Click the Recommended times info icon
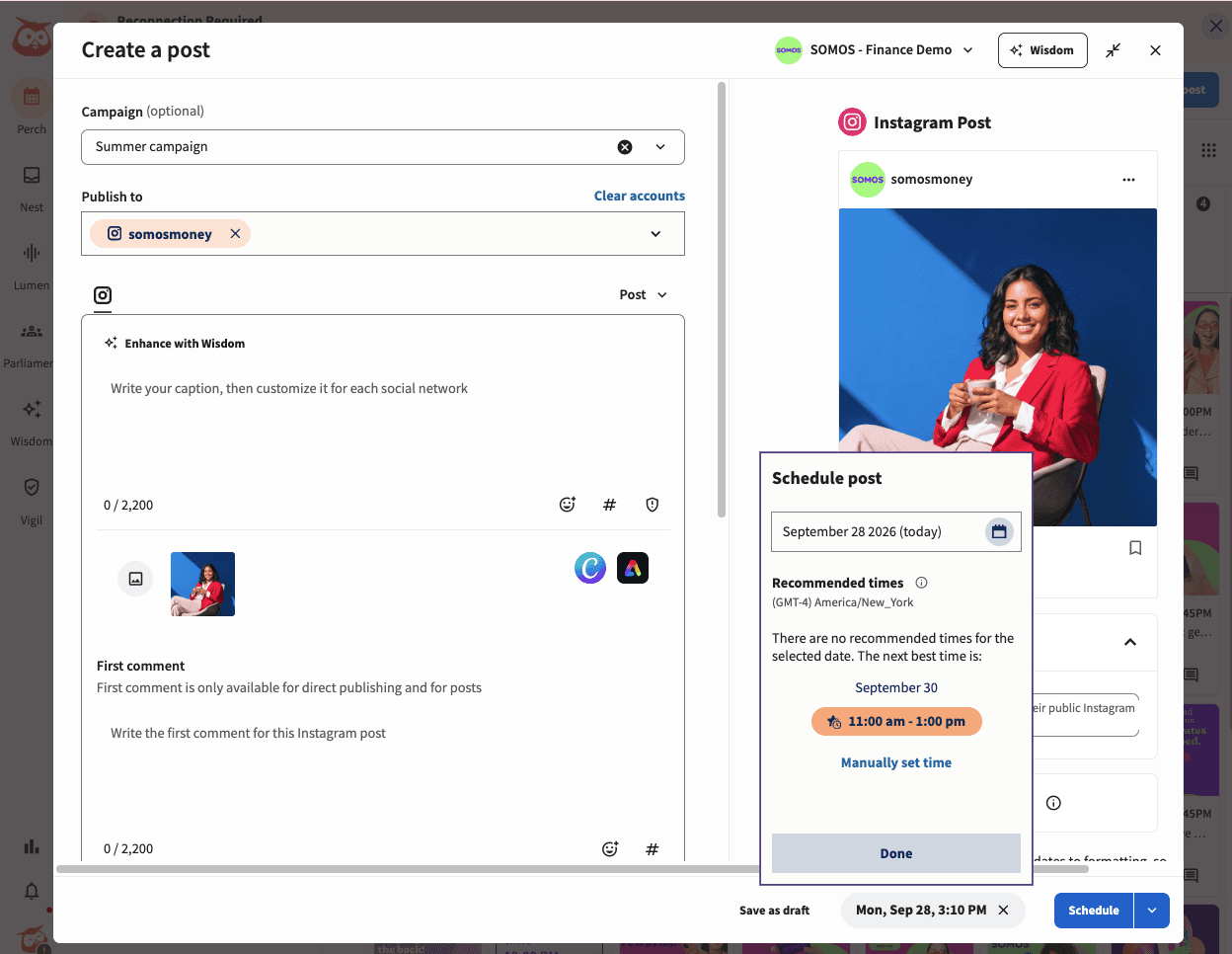This screenshot has width=1232, height=954. click(921, 583)
